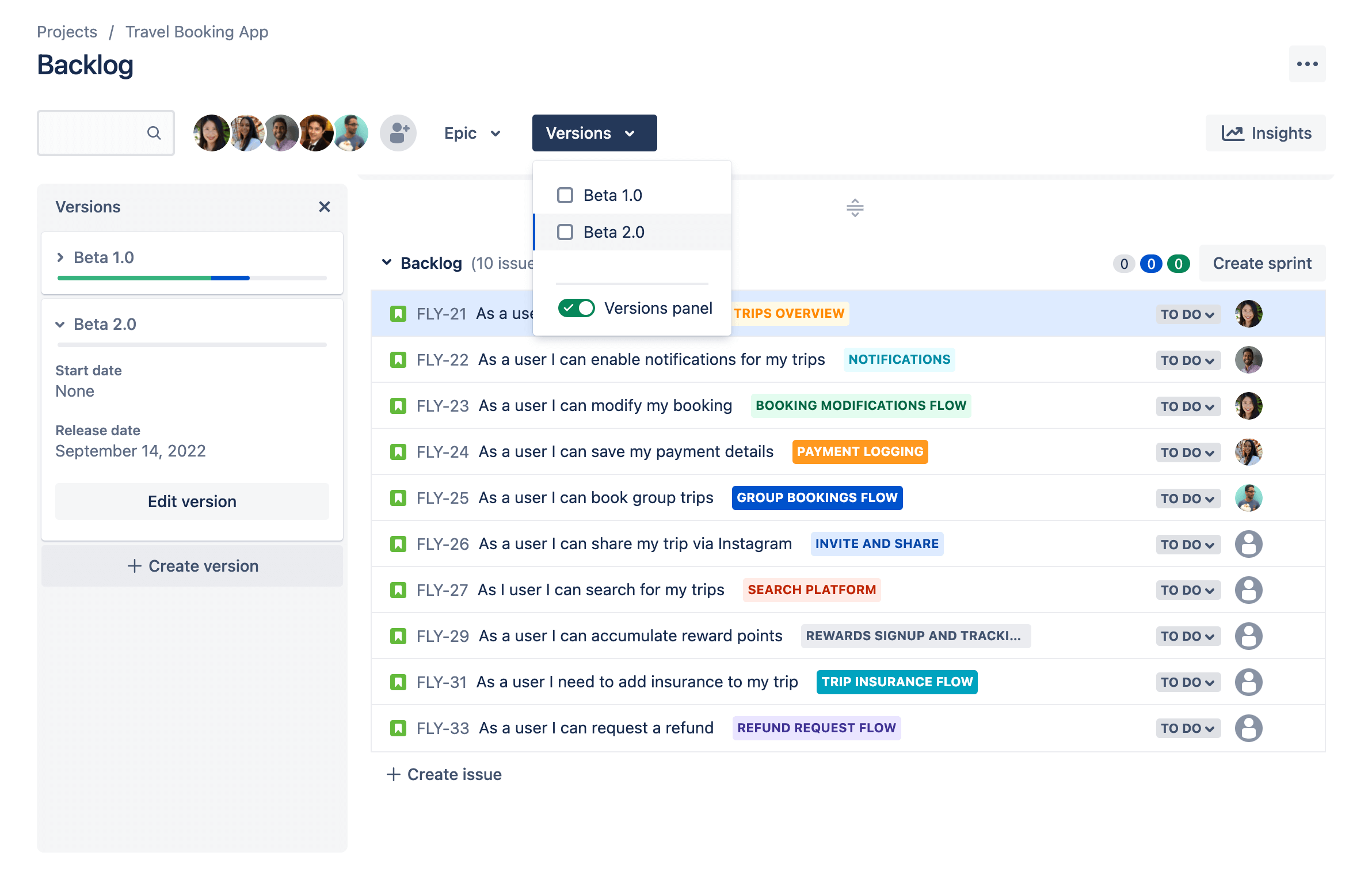Click the overflow menu icon top right
1372x871 pixels.
[x=1307, y=65]
